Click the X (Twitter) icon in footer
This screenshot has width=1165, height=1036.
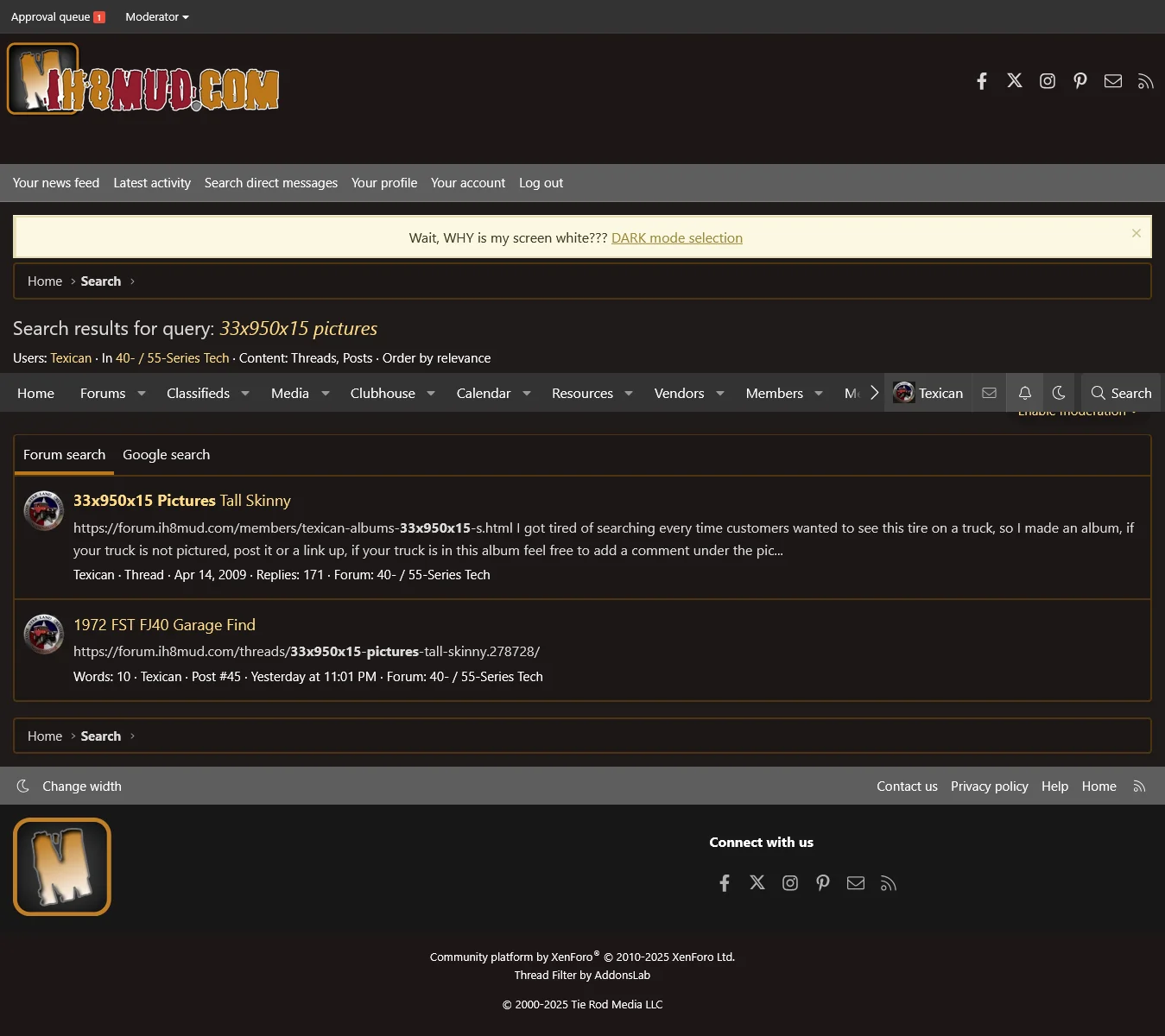pyautogui.click(x=757, y=882)
